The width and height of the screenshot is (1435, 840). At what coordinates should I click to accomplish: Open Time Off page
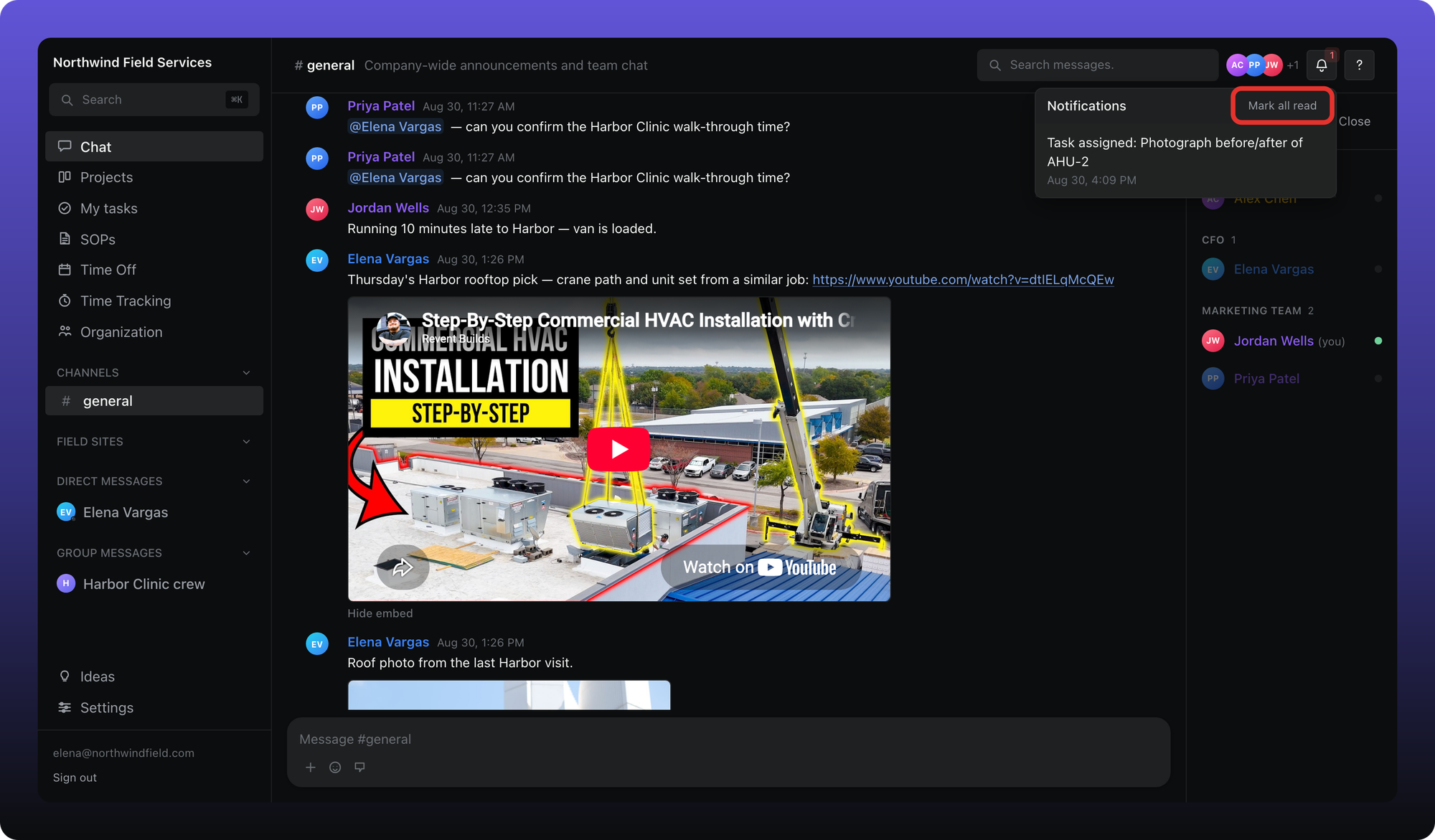[154, 270]
